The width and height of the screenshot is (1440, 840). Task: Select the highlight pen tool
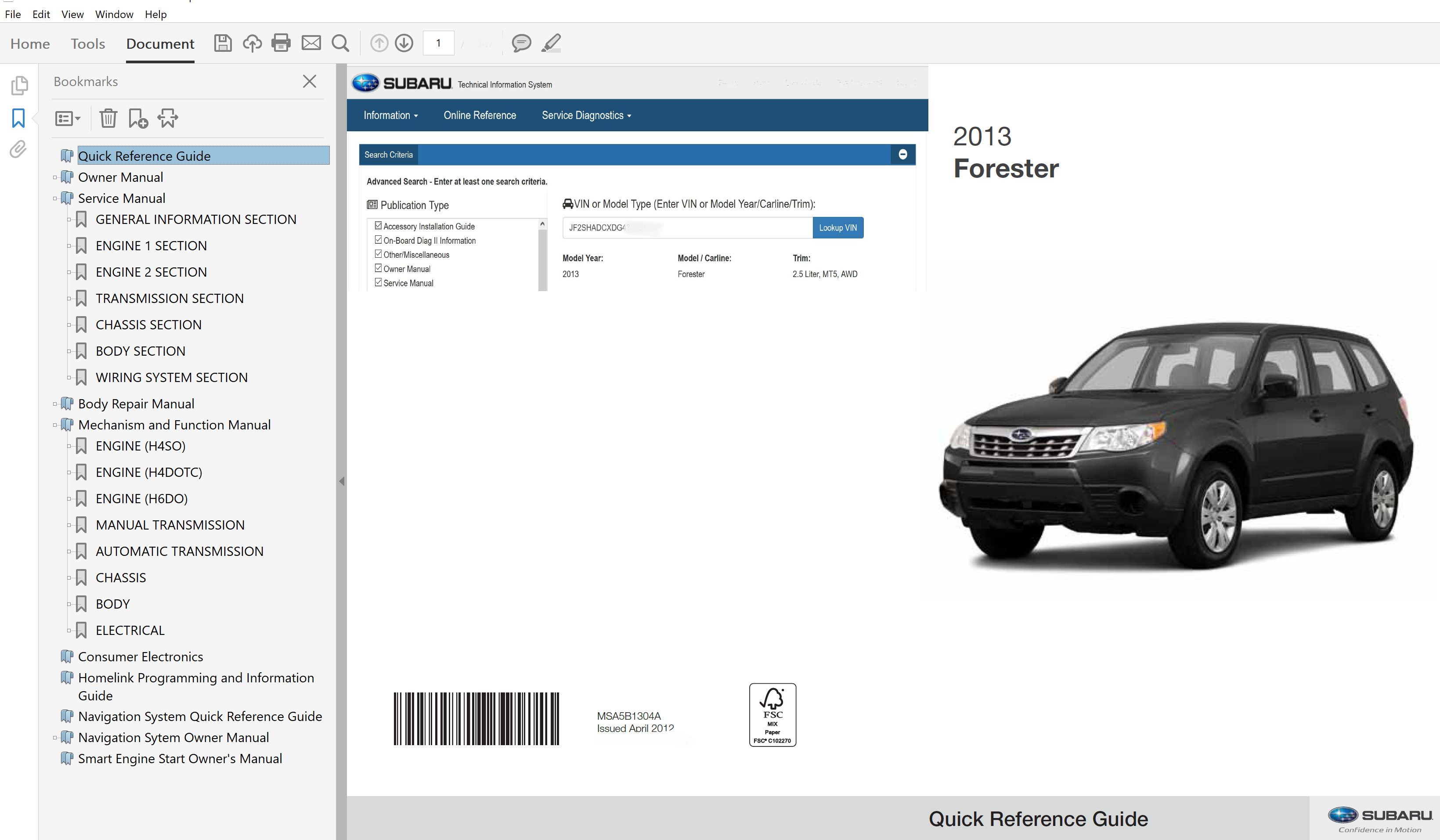pyautogui.click(x=552, y=43)
